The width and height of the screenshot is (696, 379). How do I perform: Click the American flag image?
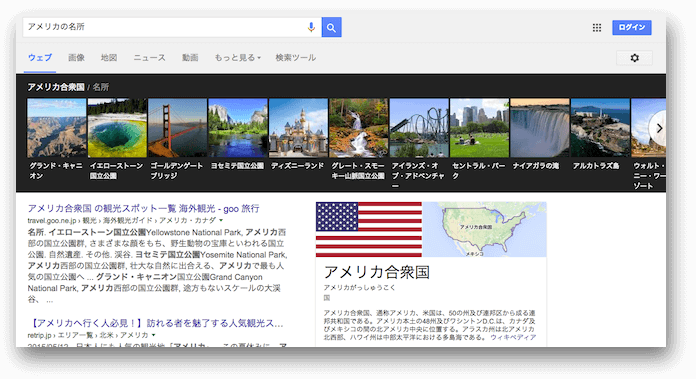point(369,229)
